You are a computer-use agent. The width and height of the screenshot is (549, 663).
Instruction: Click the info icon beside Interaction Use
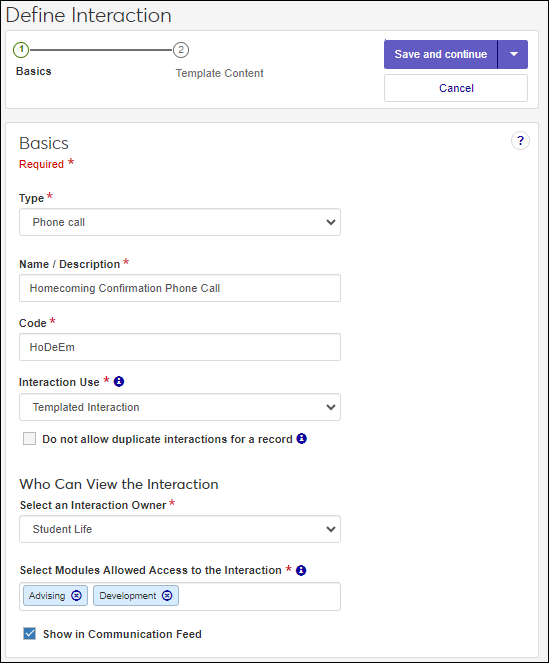(119, 381)
